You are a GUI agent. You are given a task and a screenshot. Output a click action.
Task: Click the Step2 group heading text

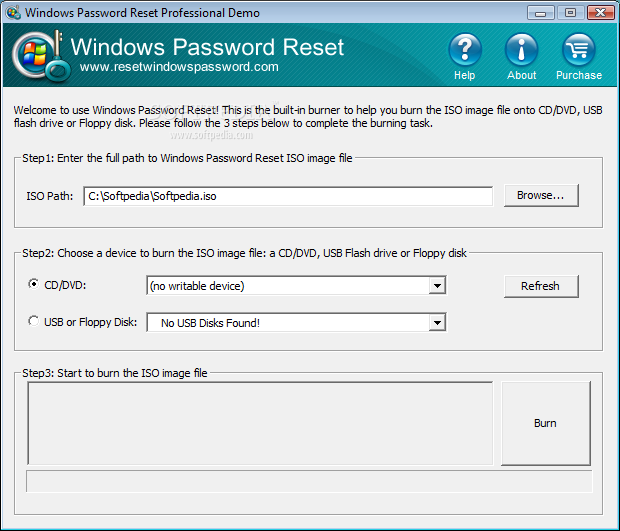244,253
